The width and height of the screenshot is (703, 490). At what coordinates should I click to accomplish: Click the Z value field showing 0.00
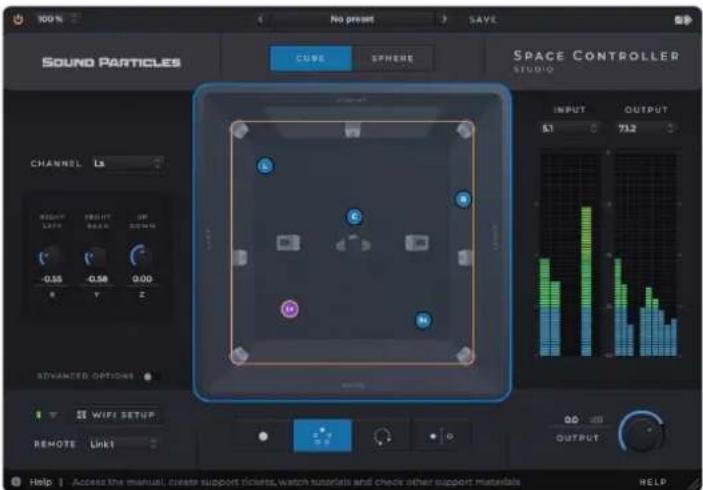point(142,279)
